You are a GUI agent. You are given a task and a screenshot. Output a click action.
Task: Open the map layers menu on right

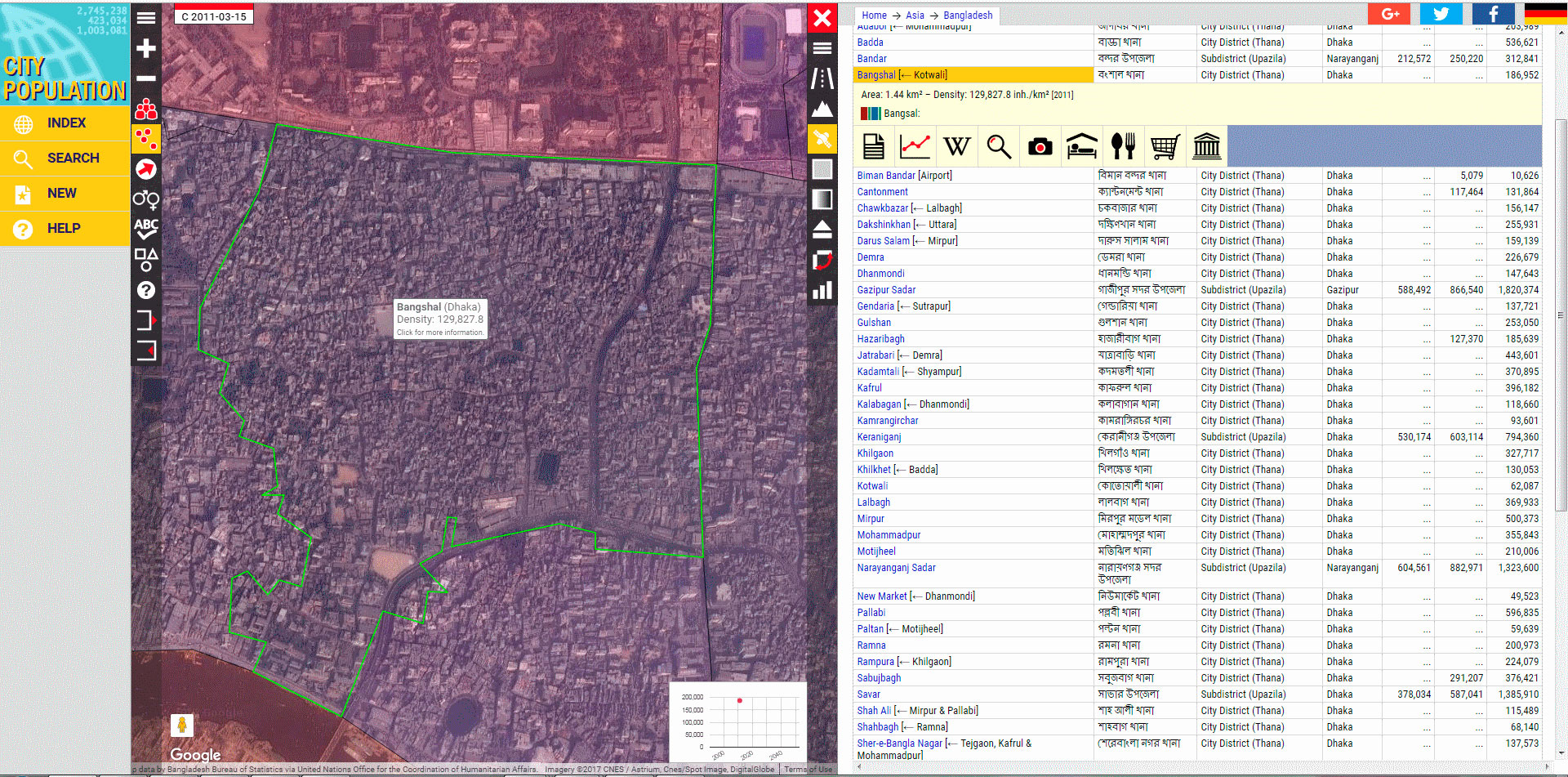[x=822, y=48]
